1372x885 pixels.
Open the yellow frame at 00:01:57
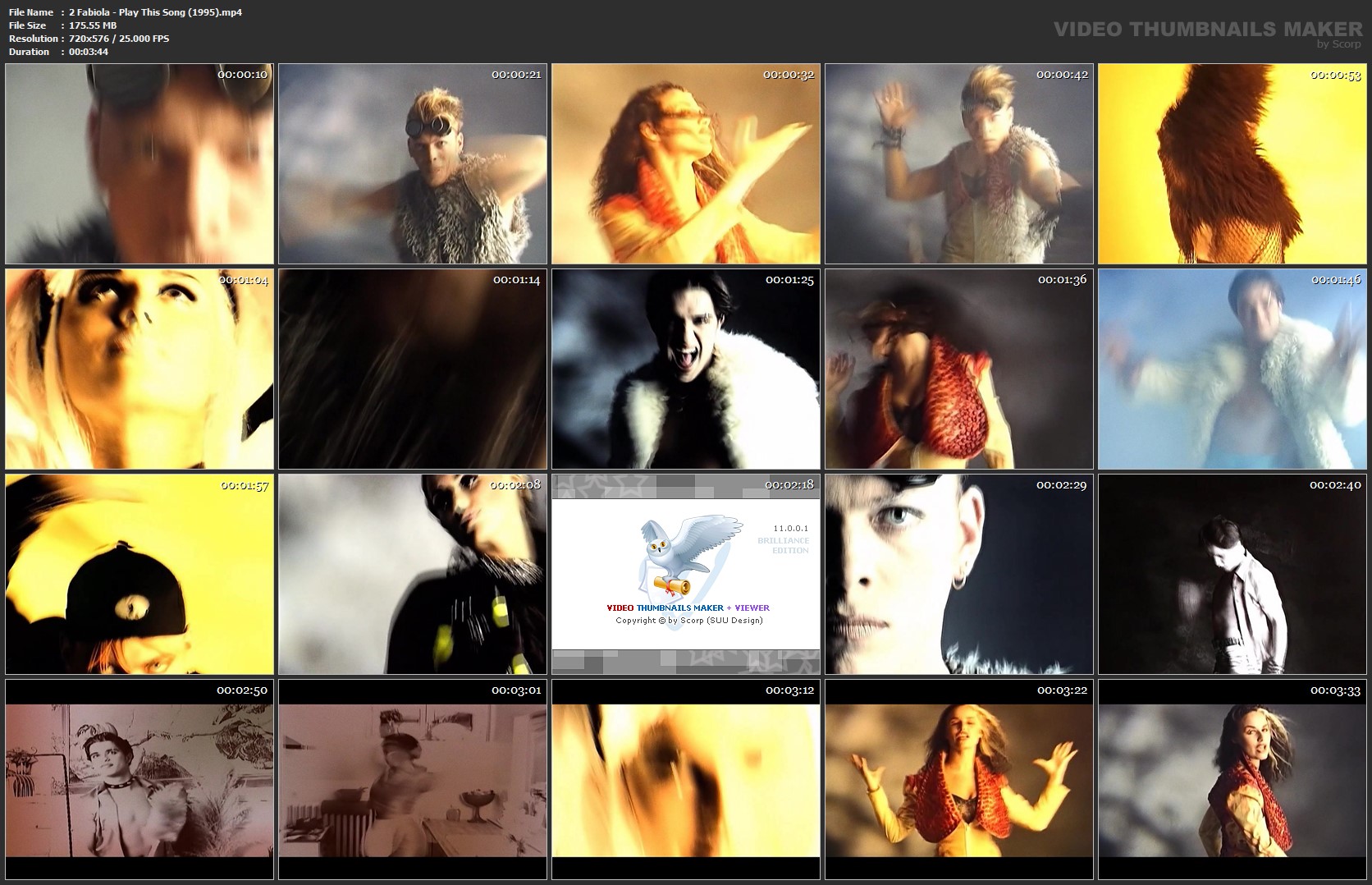139,575
